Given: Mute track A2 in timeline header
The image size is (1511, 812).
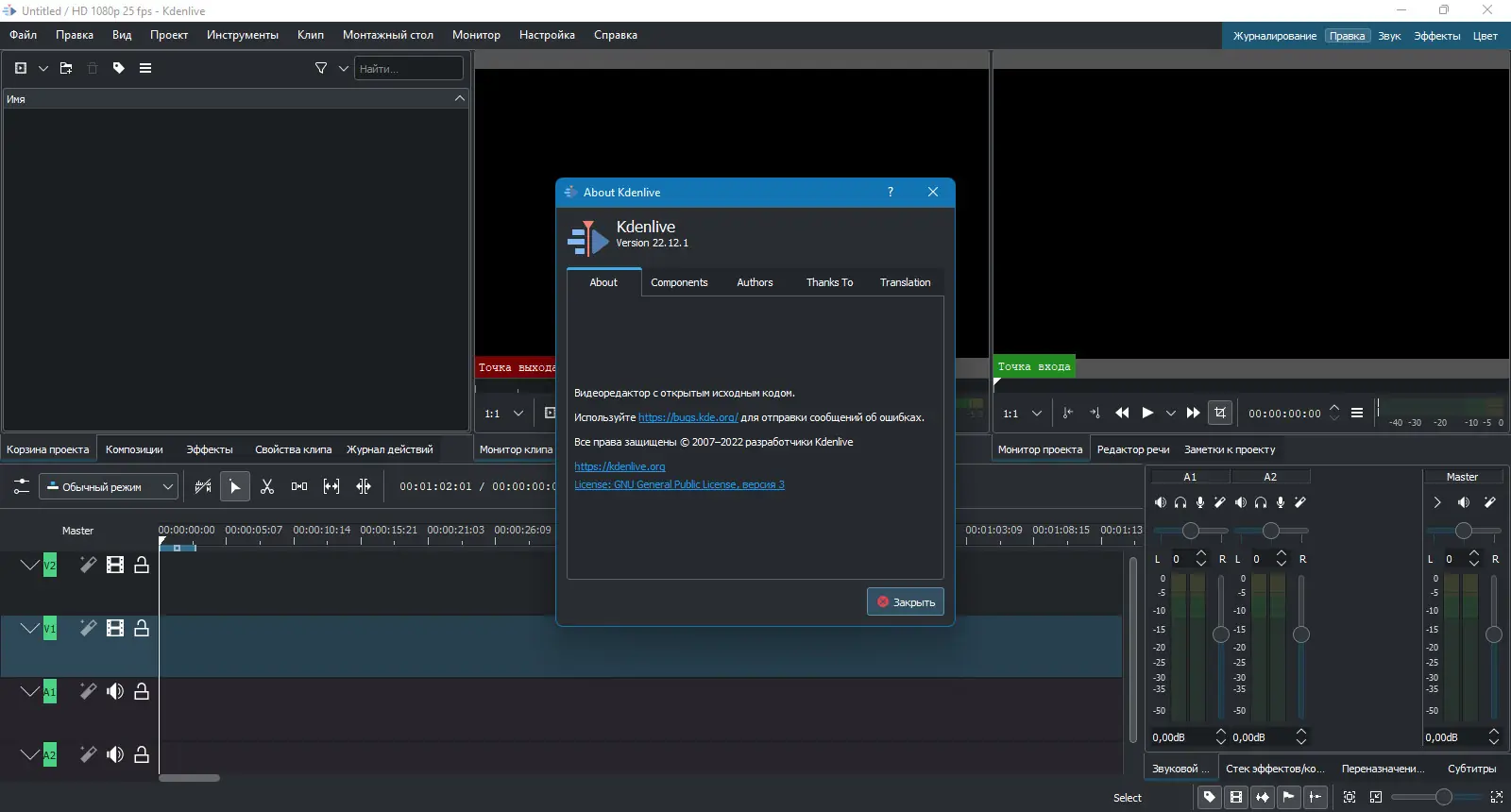Looking at the screenshot, I should pos(115,754).
